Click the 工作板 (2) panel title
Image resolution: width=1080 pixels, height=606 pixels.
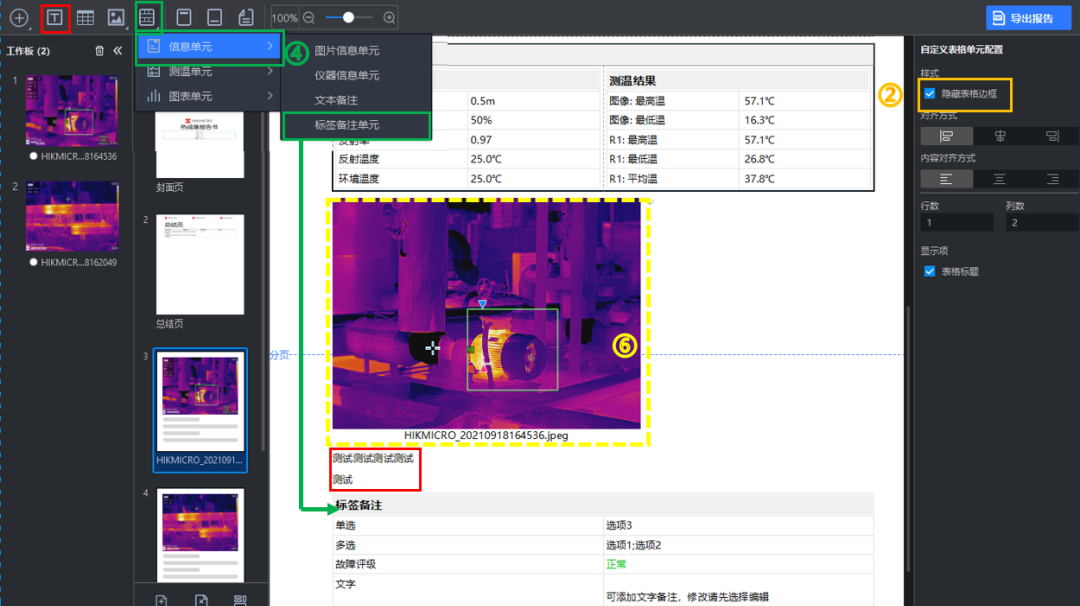[28, 51]
